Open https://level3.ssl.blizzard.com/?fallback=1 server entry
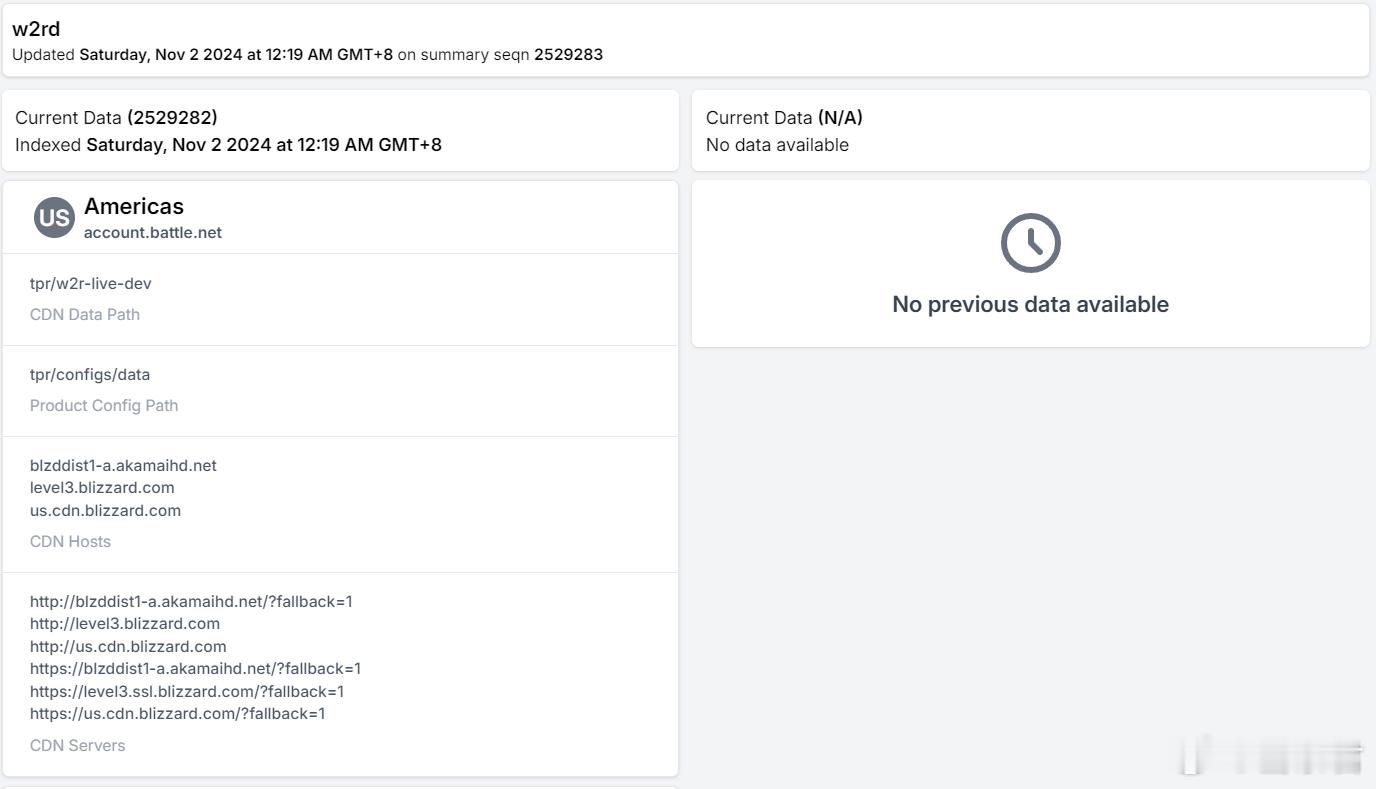 [x=187, y=691]
